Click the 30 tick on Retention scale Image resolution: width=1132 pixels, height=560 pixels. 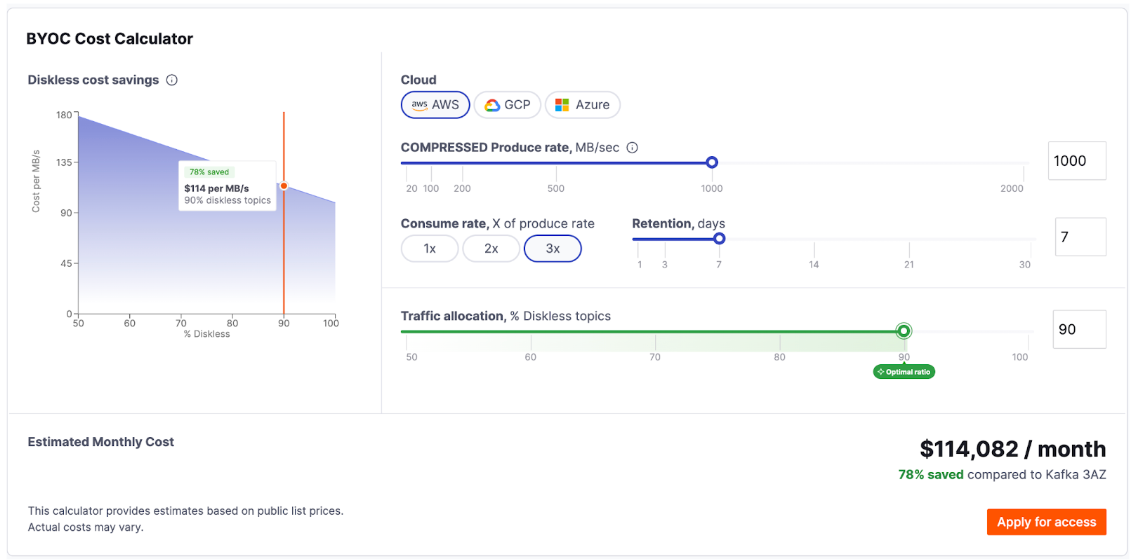(1024, 265)
